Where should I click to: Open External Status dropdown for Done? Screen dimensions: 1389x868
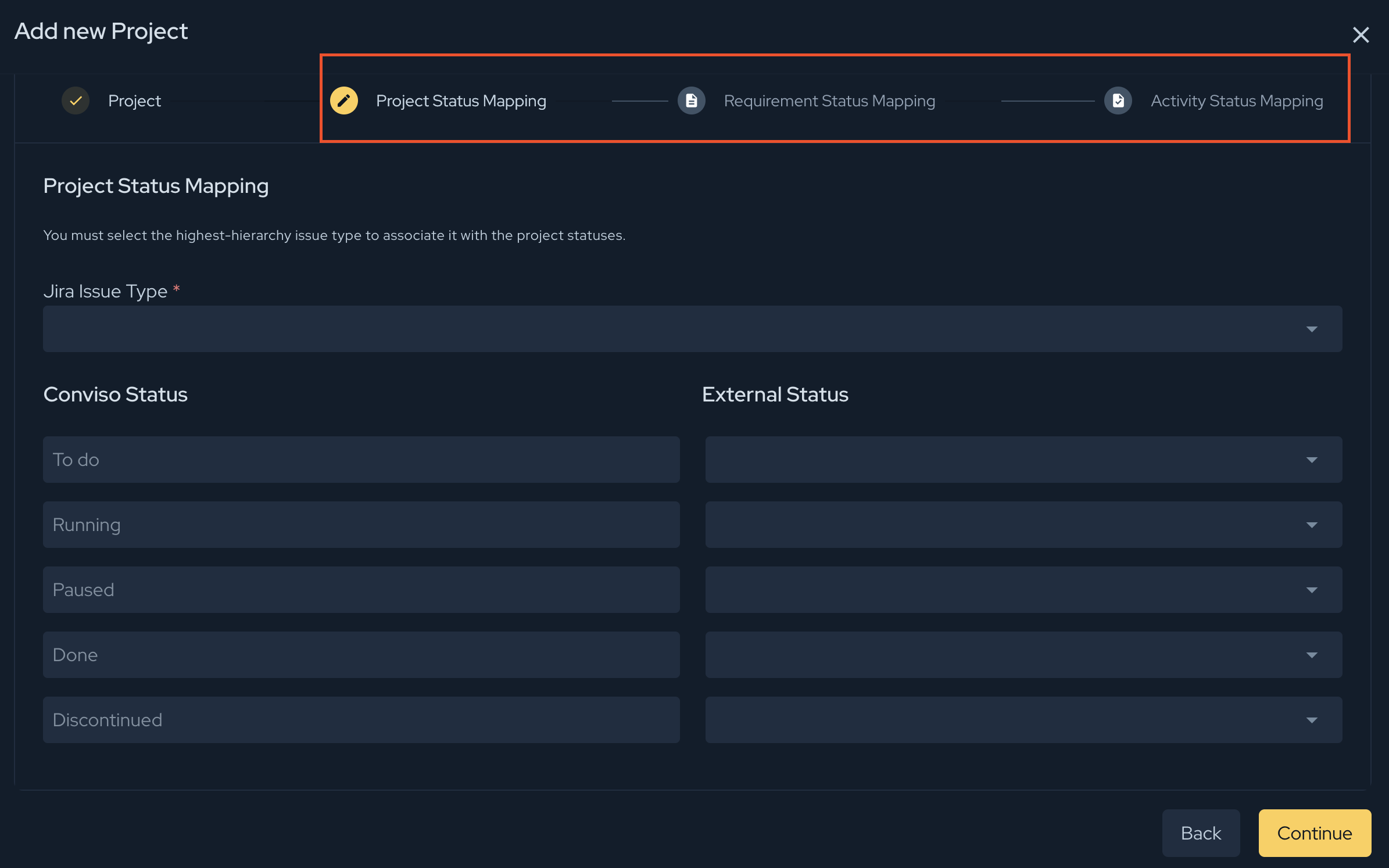(x=1024, y=655)
